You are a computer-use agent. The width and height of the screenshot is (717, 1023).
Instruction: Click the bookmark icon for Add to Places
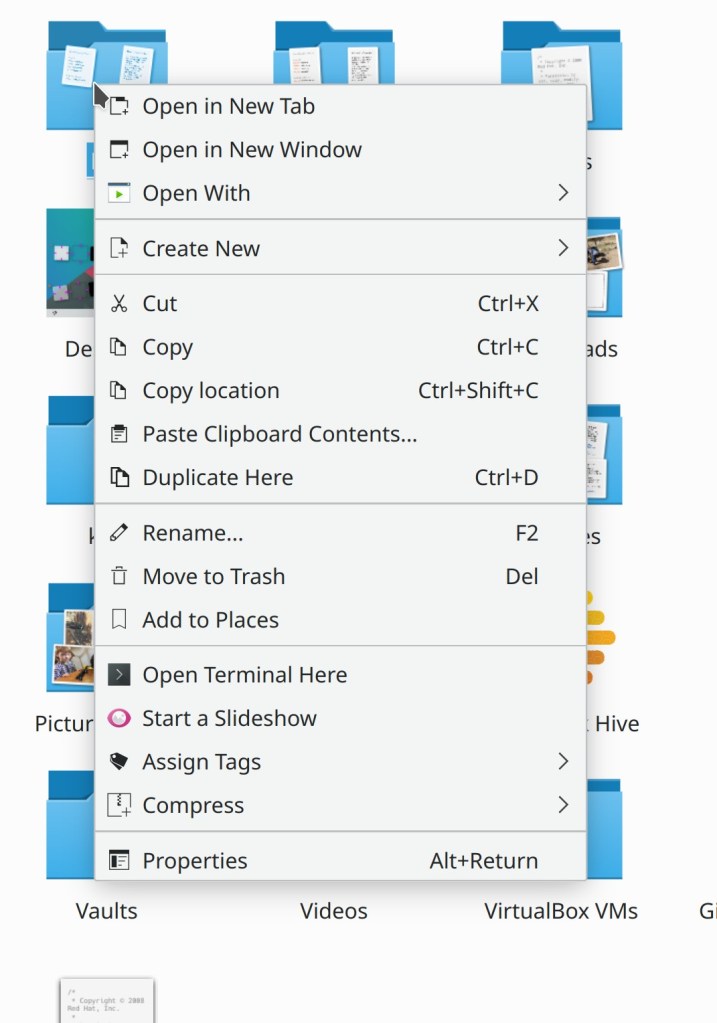tap(119, 620)
